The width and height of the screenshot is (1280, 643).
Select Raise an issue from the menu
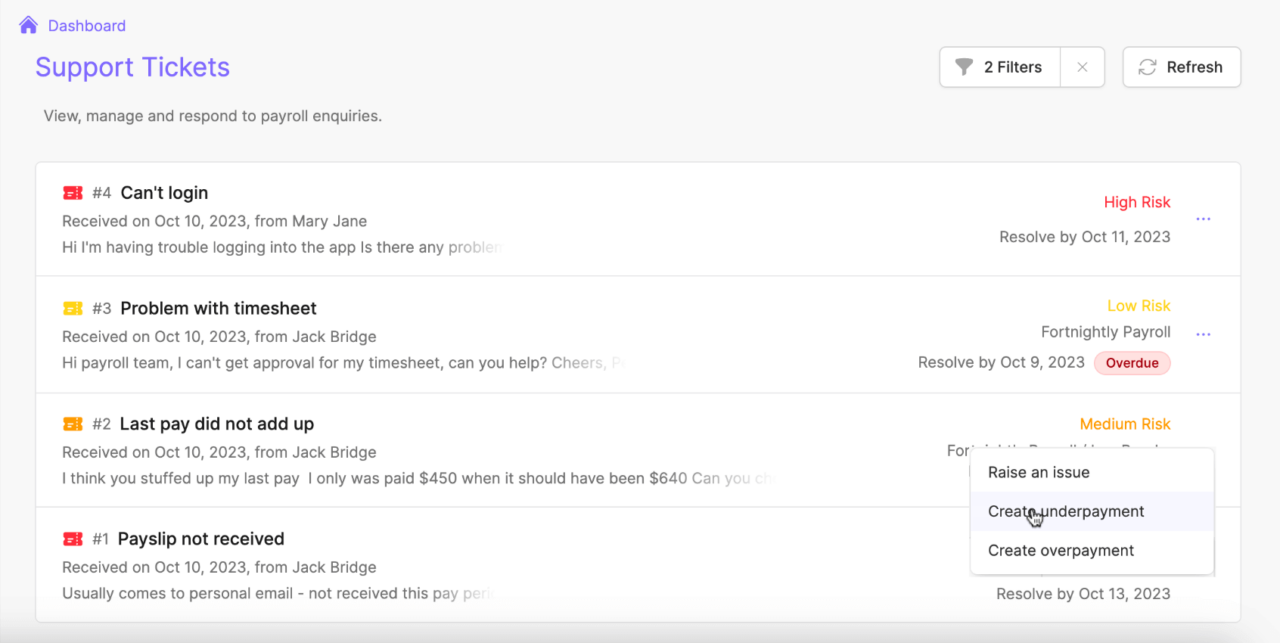(1038, 472)
